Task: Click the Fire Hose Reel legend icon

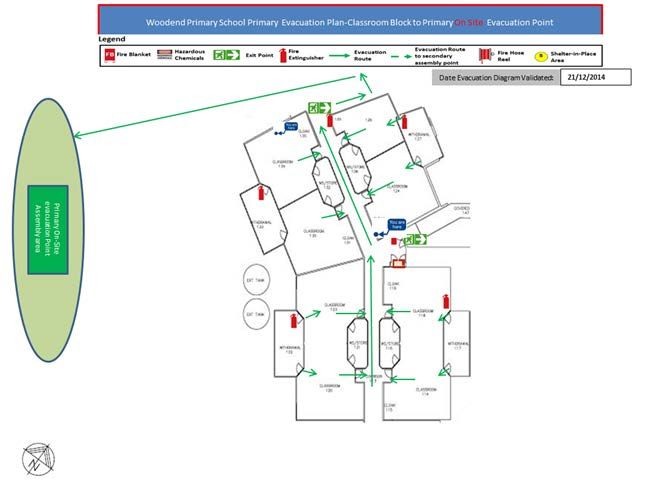Action: coord(485,56)
